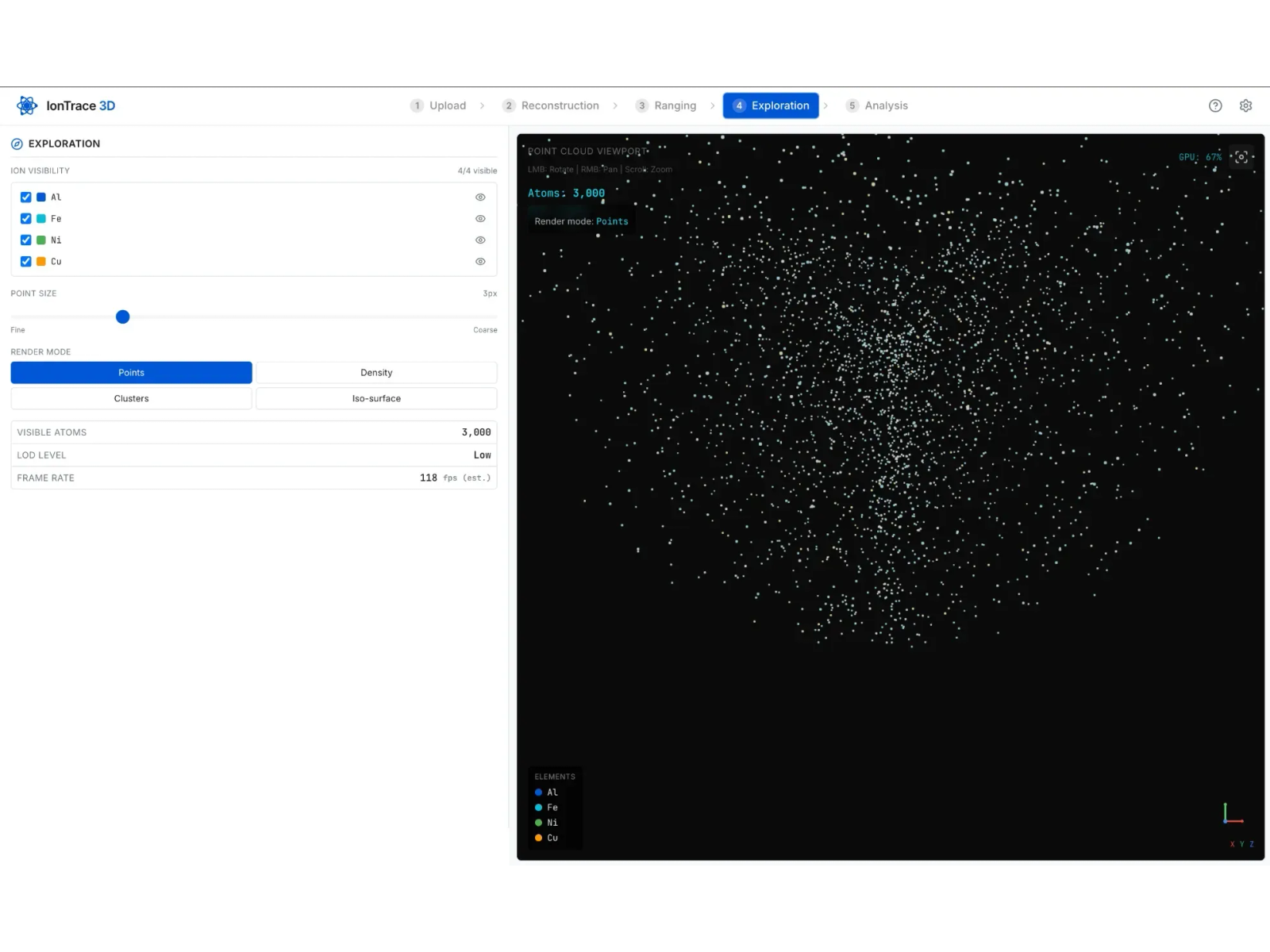The width and height of the screenshot is (1270, 952).
Task: Click the 4/4 visible count label
Action: tap(477, 171)
